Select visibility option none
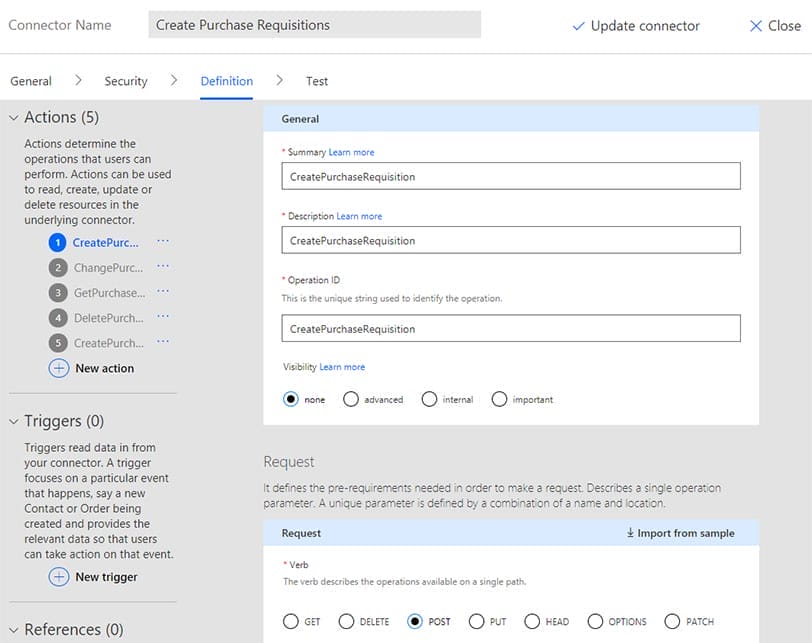Image resolution: width=812 pixels, height=643 pixels. pyautogui.click(x=291, y=399)
